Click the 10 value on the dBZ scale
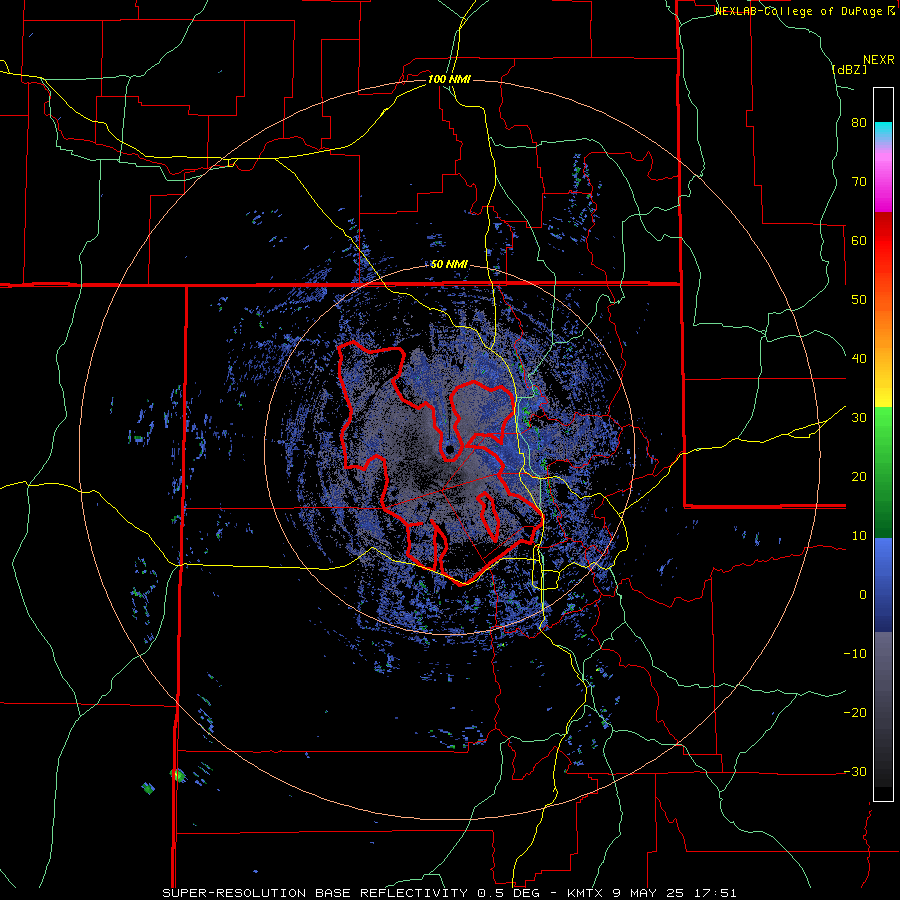 pos(859,536)
